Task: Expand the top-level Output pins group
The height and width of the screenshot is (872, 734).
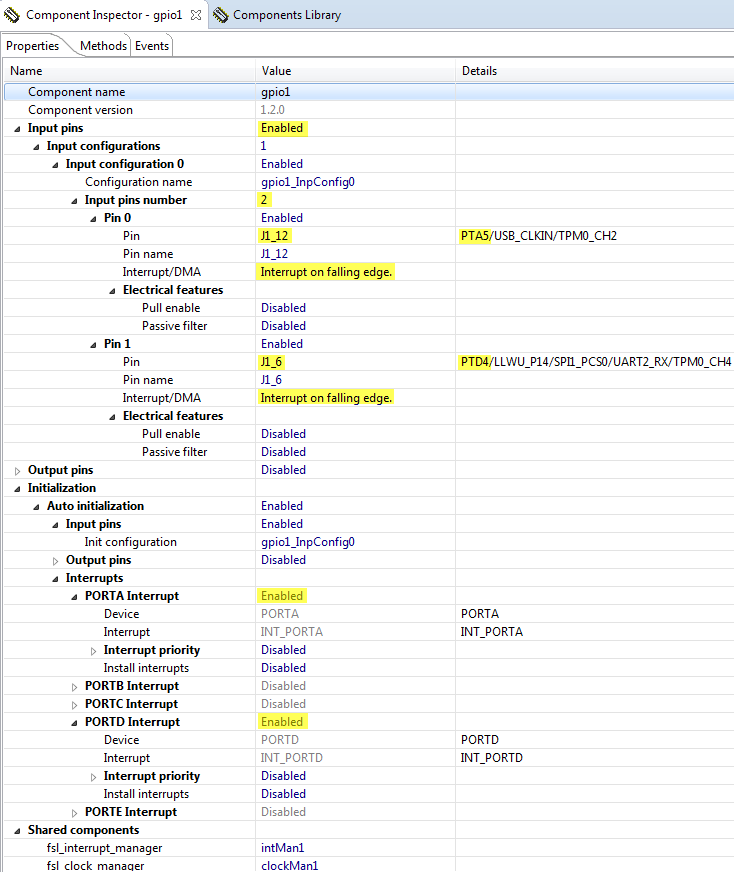Action: click(17, 471)
